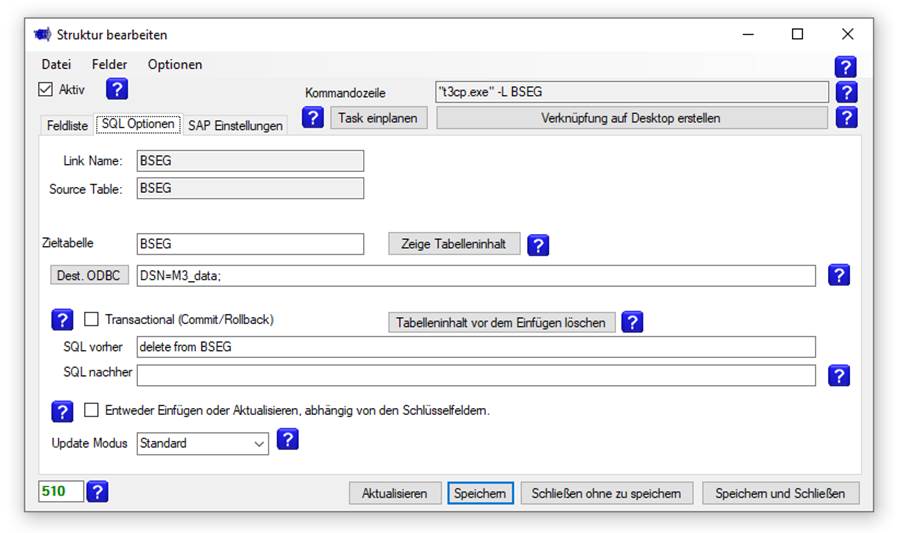Viewport: 908px width, 533px height.
Task: Open help for Zeige Tabelleninhalt button
Action: click(x=538, y=245)
